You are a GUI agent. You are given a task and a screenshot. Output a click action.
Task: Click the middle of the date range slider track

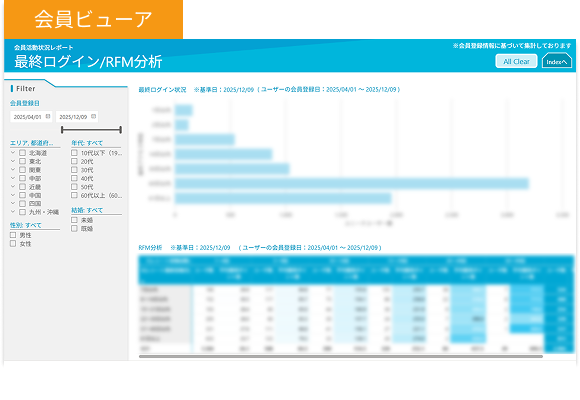coord(91,130)
